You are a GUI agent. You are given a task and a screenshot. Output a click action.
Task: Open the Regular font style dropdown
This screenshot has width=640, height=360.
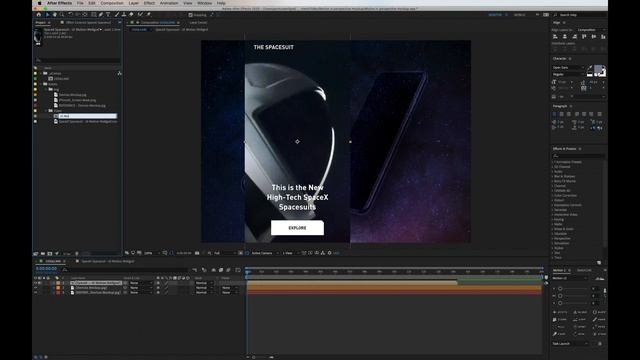[568, 74]
